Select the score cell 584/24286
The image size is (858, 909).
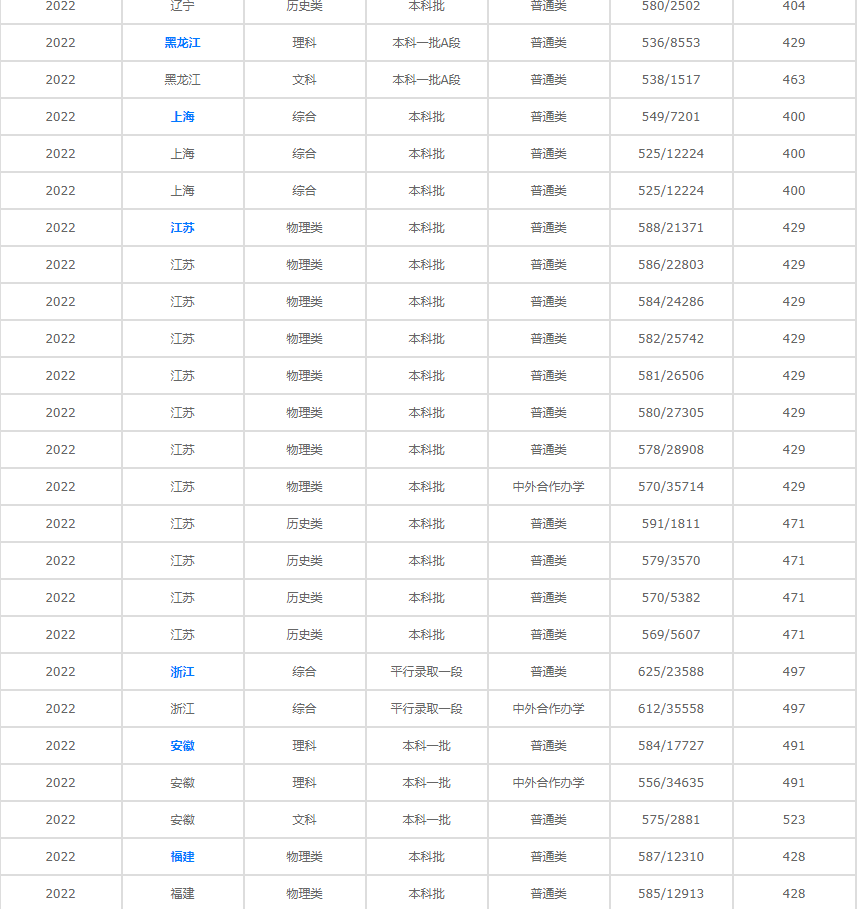(x=671, y=302)
